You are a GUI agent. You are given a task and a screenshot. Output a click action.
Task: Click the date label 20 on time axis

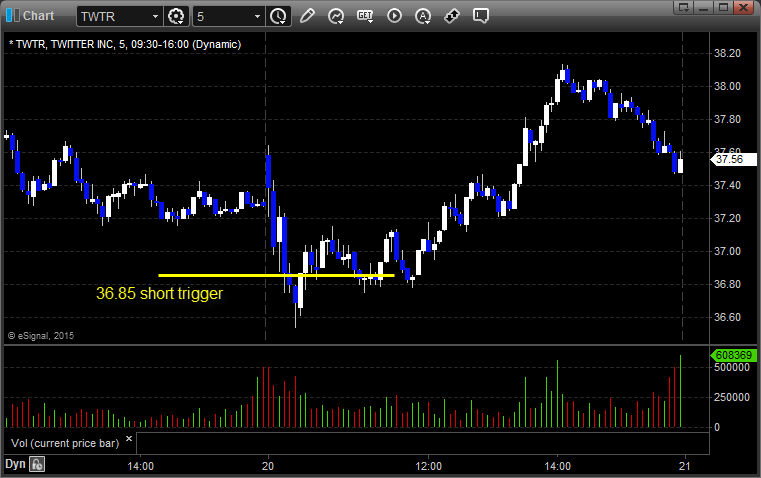268,466
